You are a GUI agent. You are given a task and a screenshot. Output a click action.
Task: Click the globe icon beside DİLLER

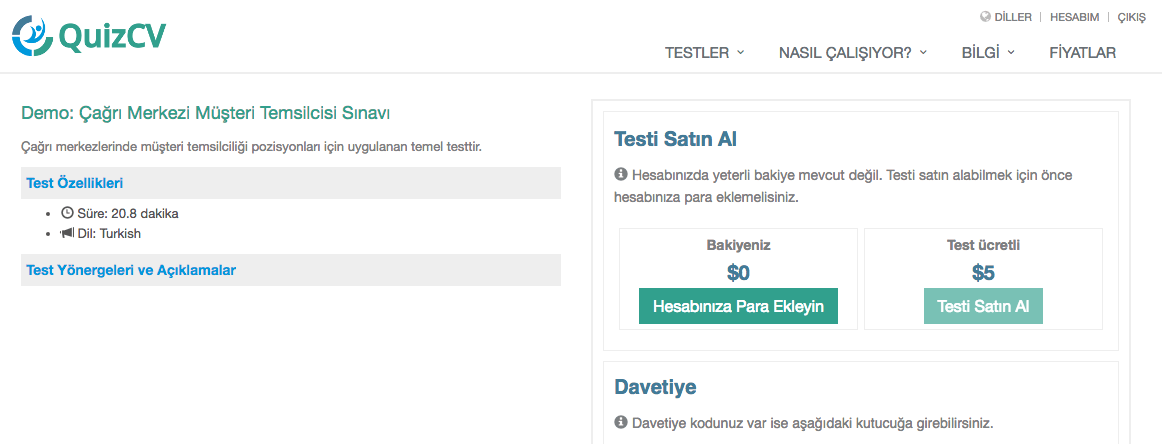pos(985,17)
